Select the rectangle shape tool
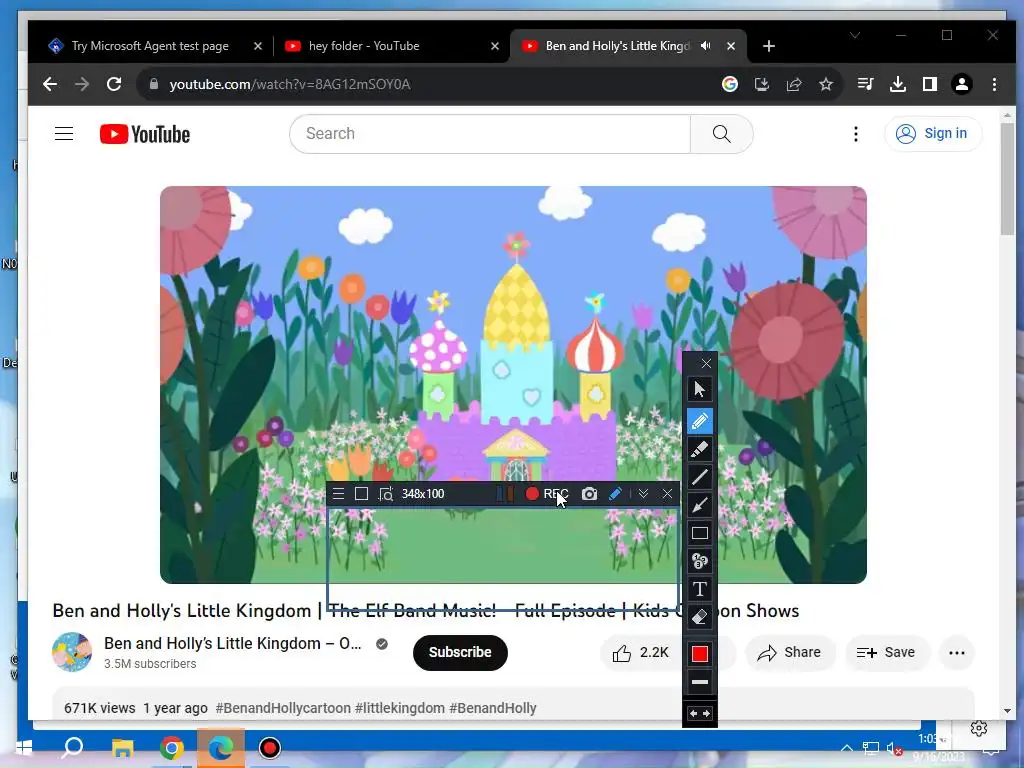The width and height of the screenshot is (1024, 768). 699,533
